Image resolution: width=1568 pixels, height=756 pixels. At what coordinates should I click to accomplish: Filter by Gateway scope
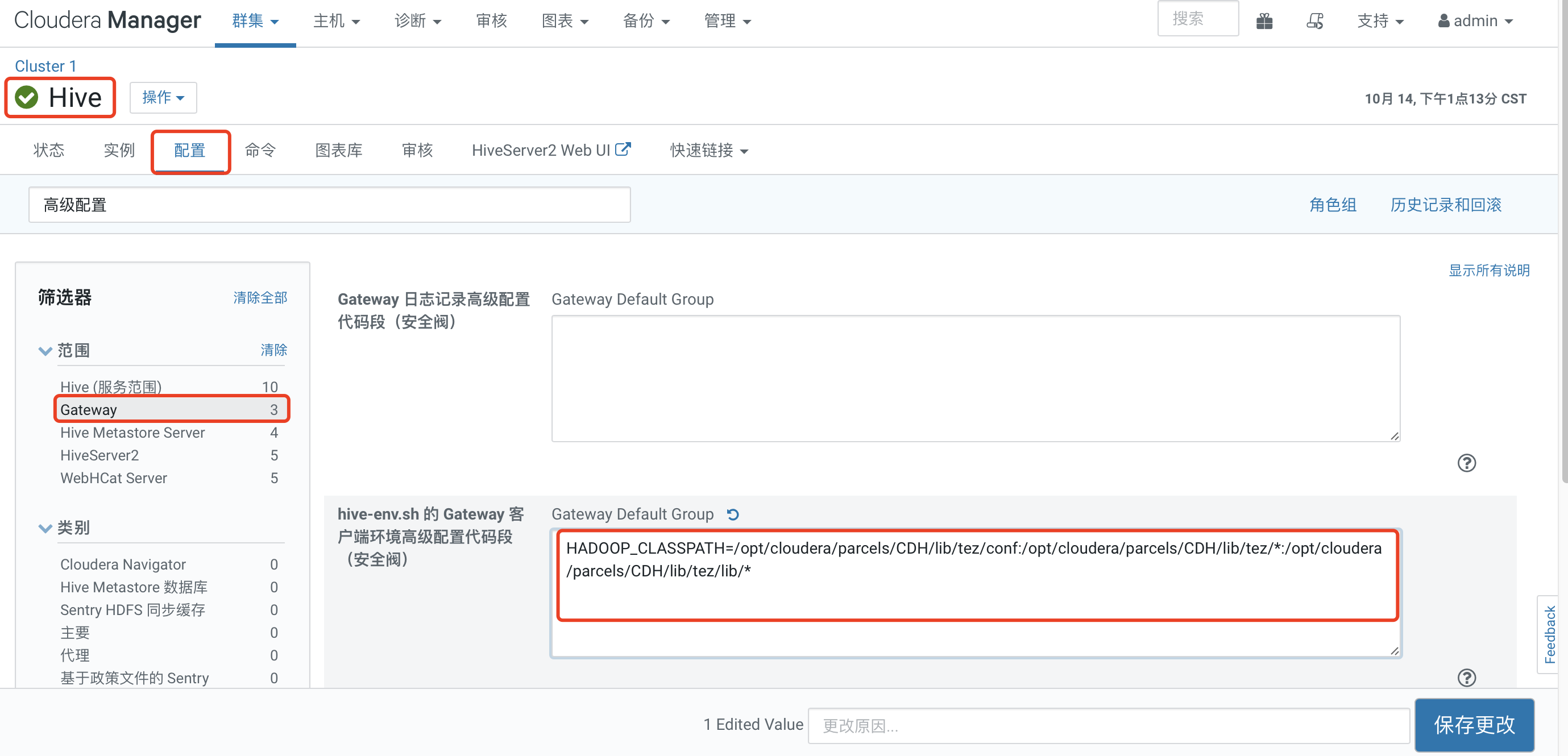click(x=169, y=410)
